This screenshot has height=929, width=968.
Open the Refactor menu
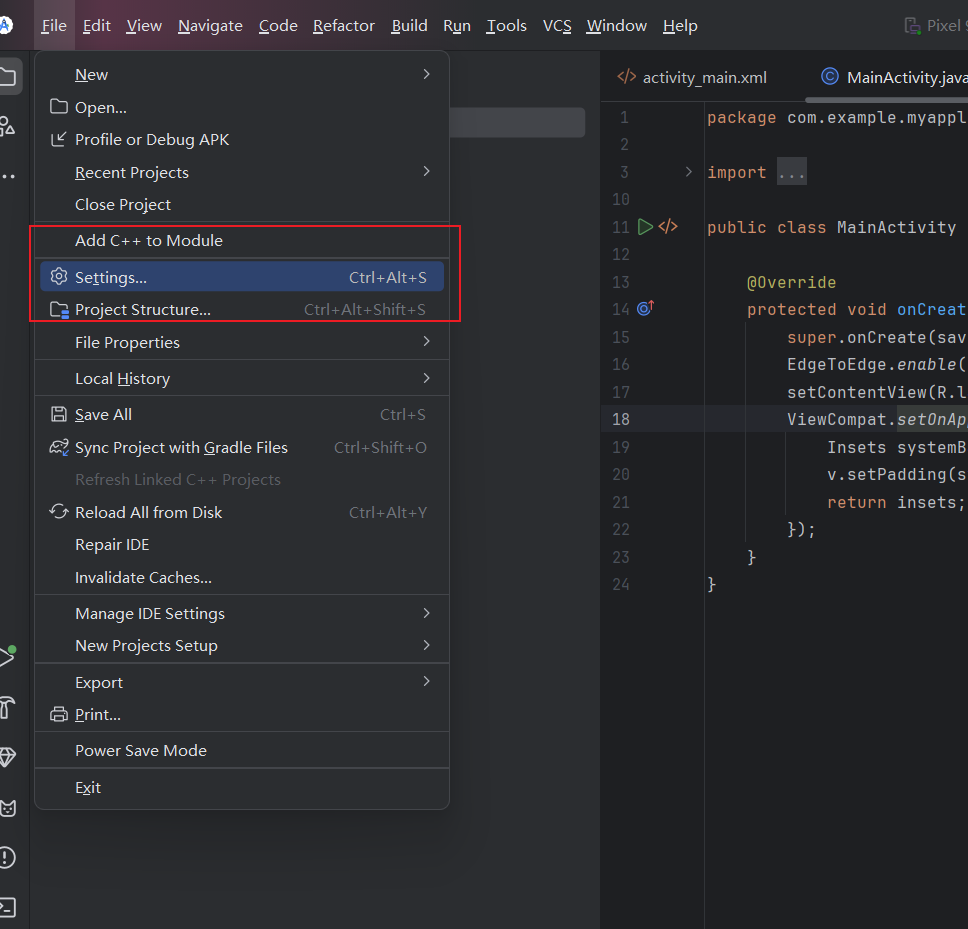click(x=343, y=26)
